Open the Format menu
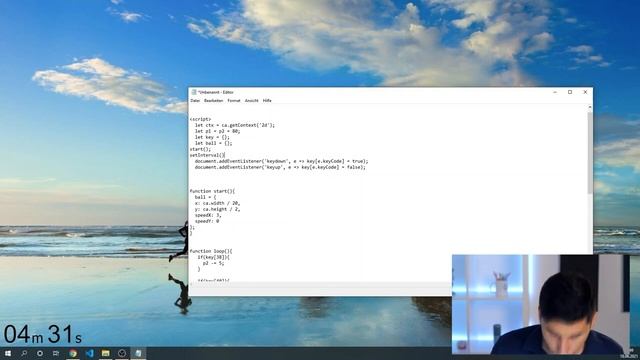The height and width of the screenshot is (360, 640). 234,100
